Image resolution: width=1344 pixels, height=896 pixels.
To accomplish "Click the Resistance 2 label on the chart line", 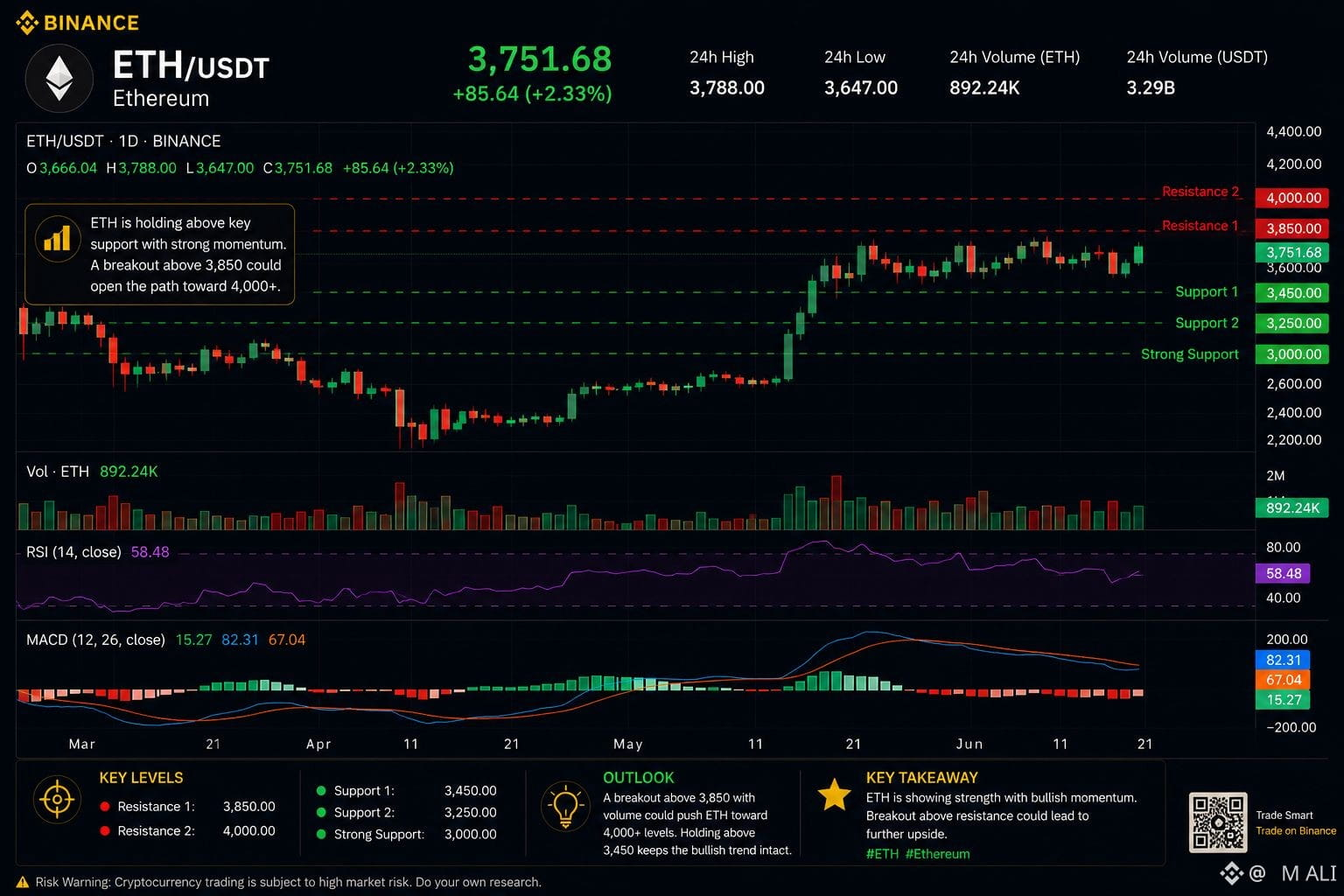I will (1200, 192).
